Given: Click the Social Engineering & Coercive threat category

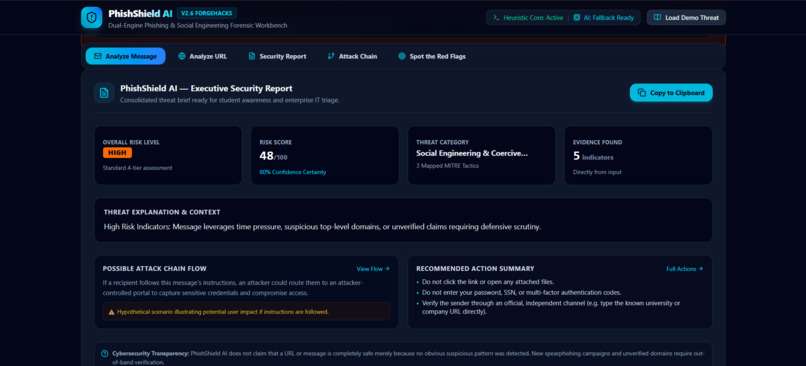Looking at the screenshot, I should pyautogui.click(x=472, y=153).
